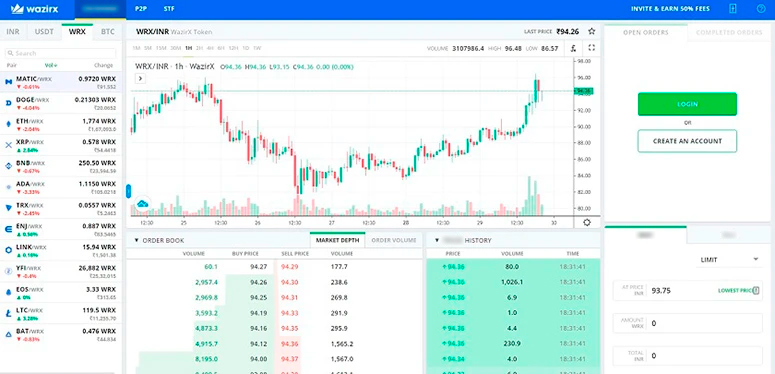Click the LINK coin icon

[x=8, y=250]
